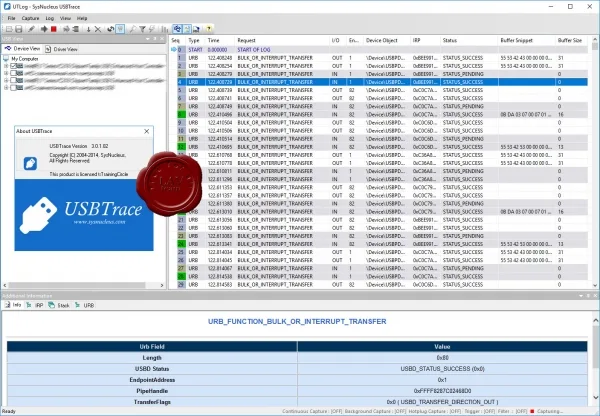This screenshot has width=600, height=416.
Task: Open the View menu
Action: [65, 18]
